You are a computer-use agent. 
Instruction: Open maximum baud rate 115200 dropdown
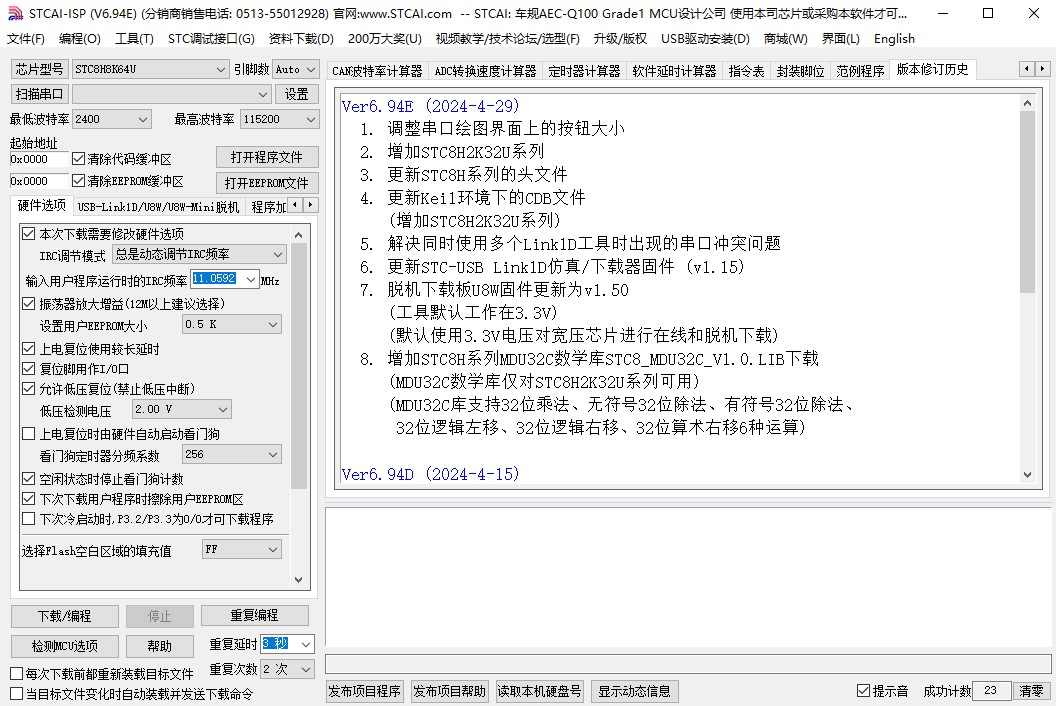[x=279, y=119]
